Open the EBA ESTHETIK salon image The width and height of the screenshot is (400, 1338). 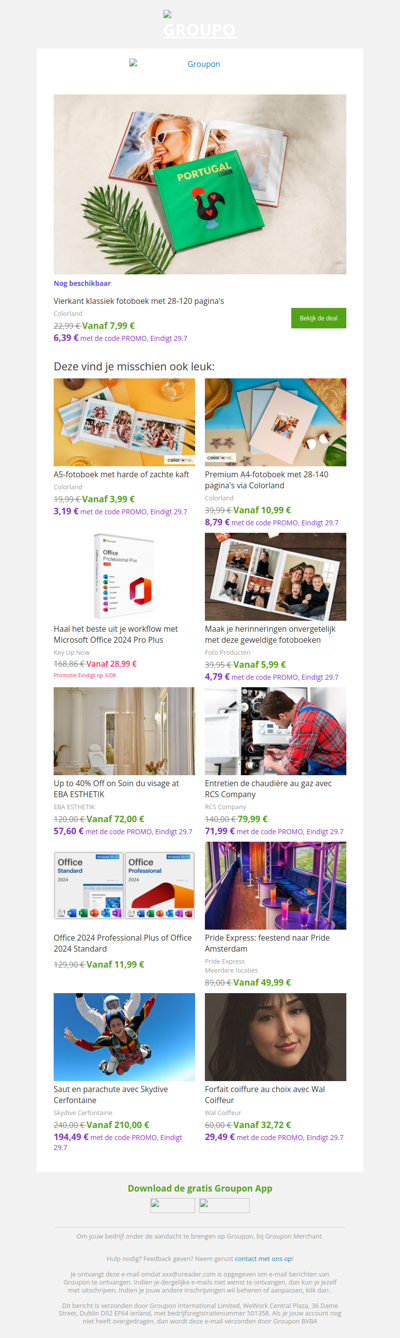click(x=124, y=731)
